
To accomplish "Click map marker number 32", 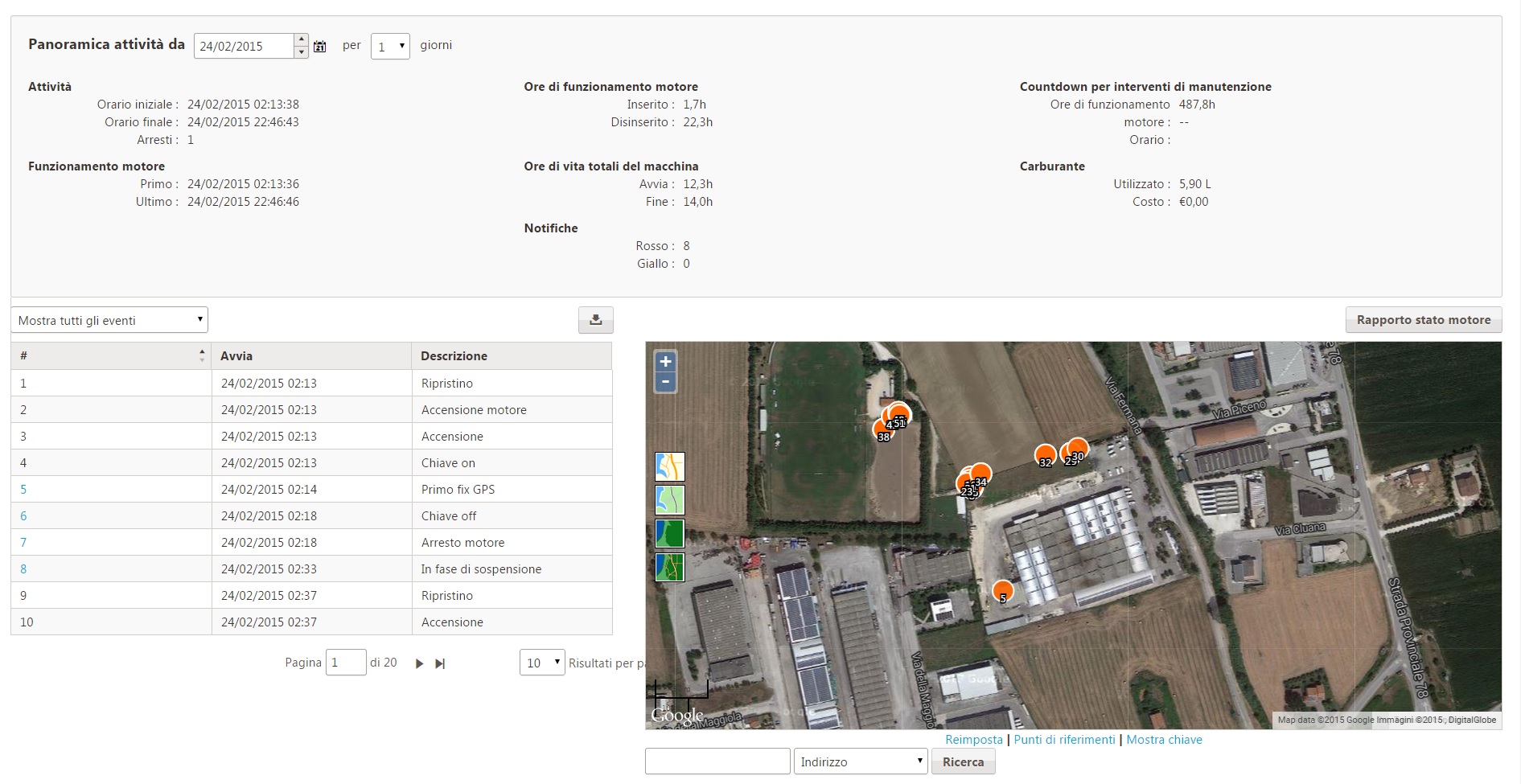I will click(1045, 456).
